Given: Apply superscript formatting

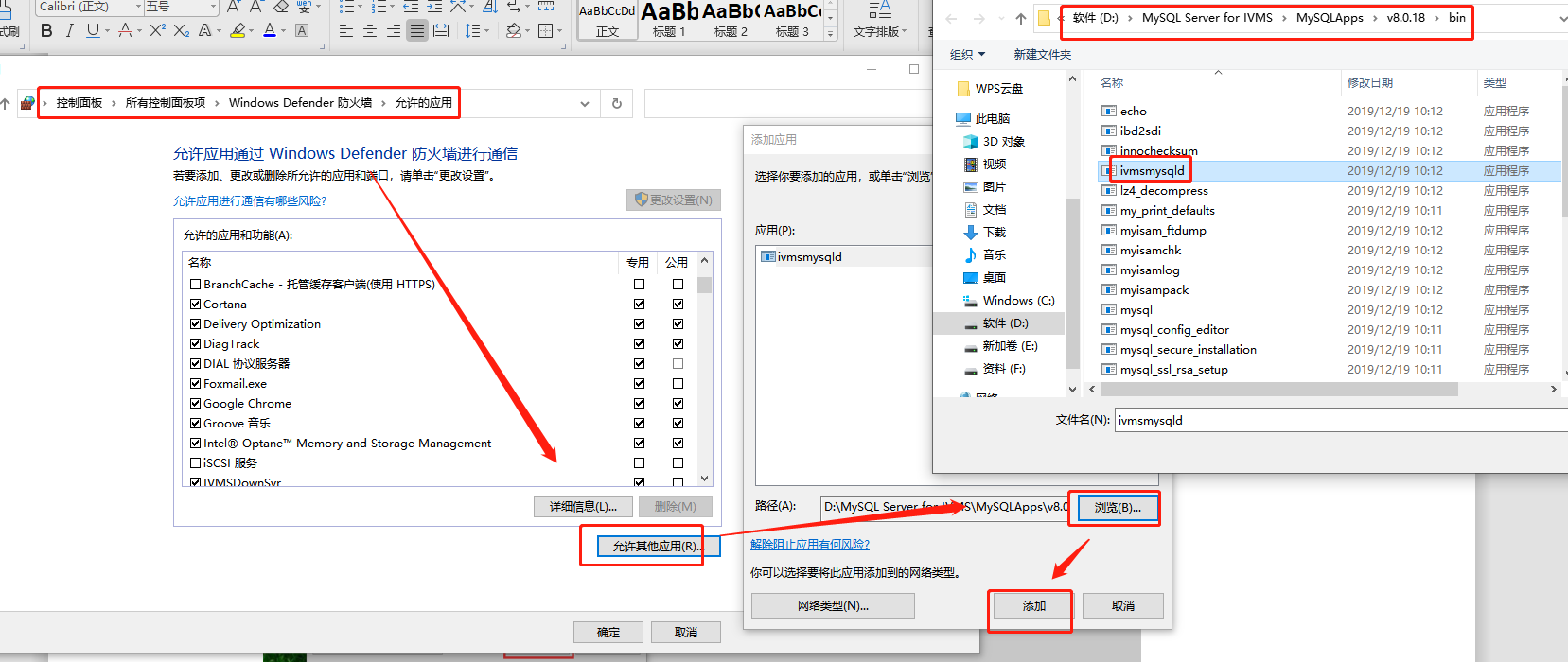Looking at the screenshot, I should pyautogui.click(x=157, y=30).
